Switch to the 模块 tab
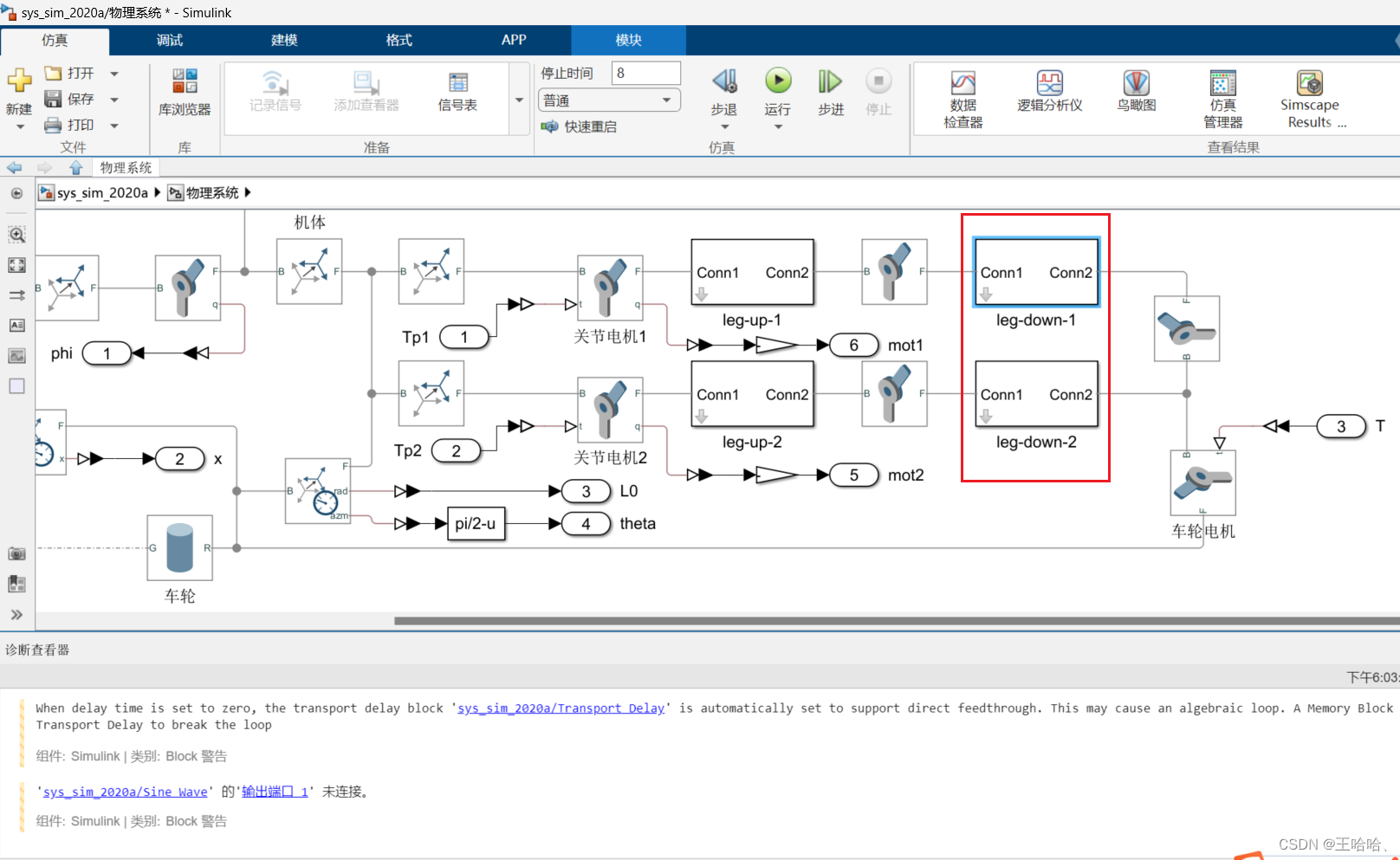Screen dimensions: 1400x860 (x=629, y=40)
